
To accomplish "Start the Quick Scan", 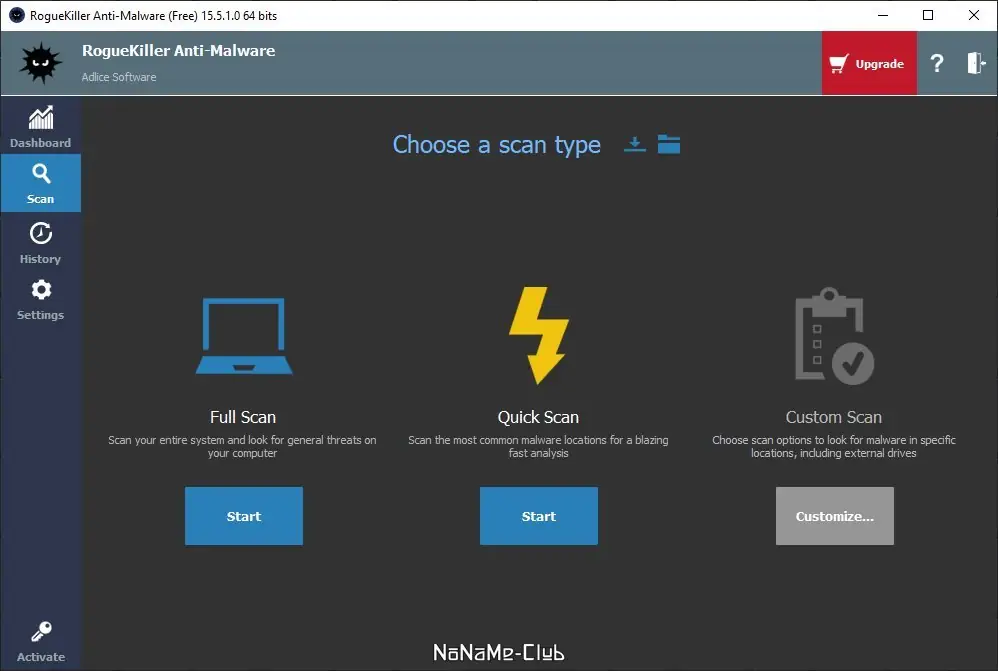I will [x=538, y=516].
